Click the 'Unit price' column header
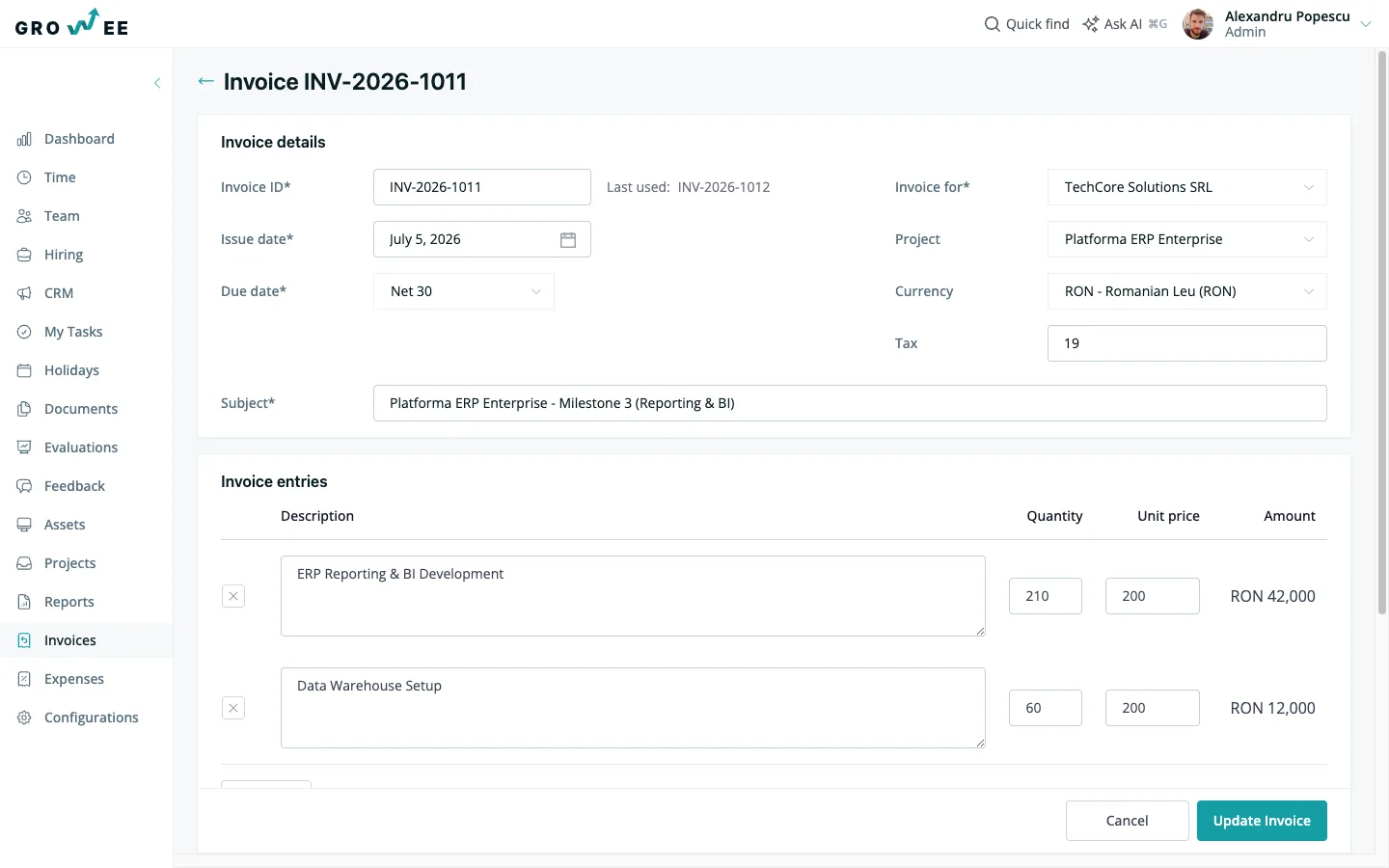 click(1168, 516)
